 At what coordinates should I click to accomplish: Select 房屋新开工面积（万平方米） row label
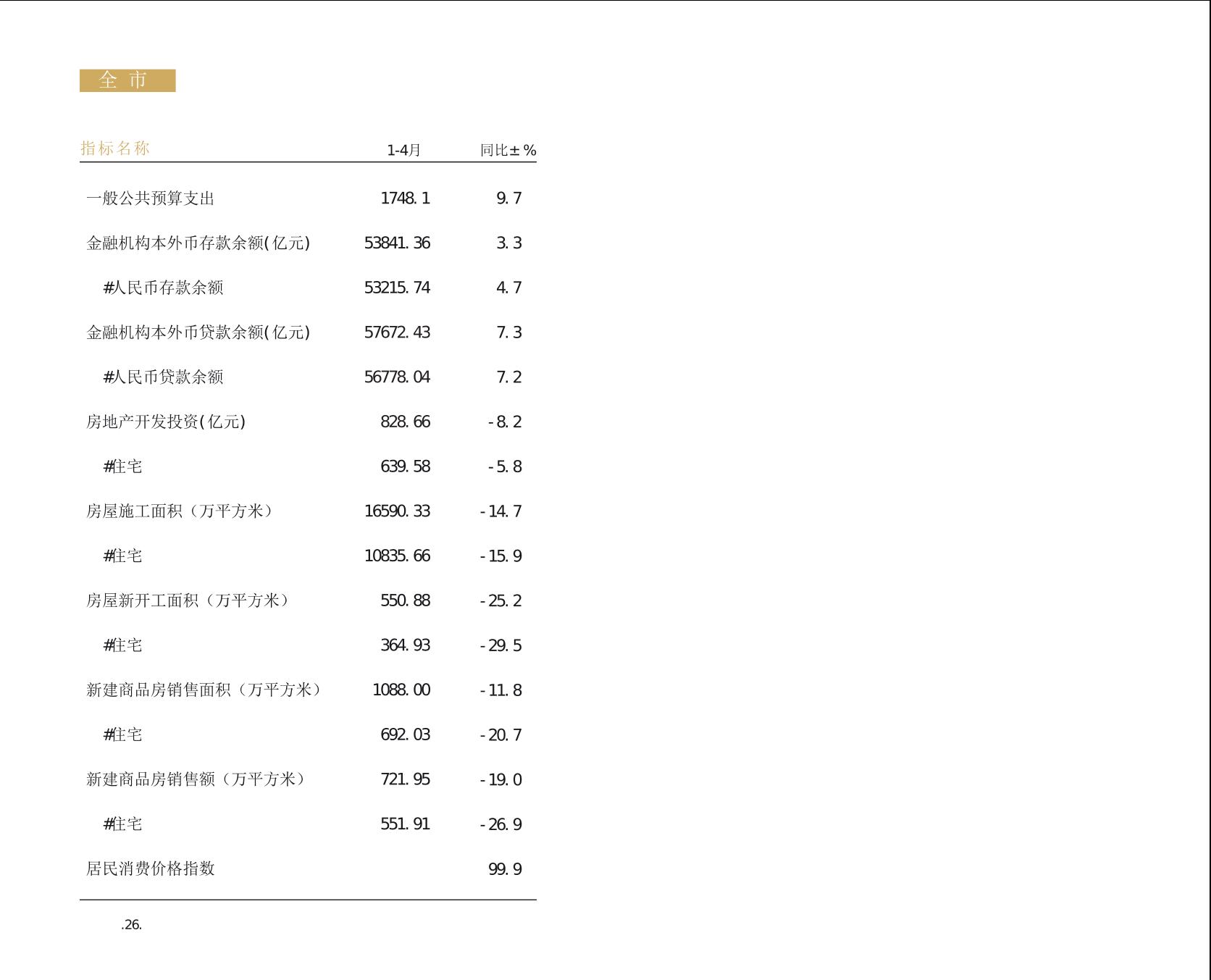(189, 600)
